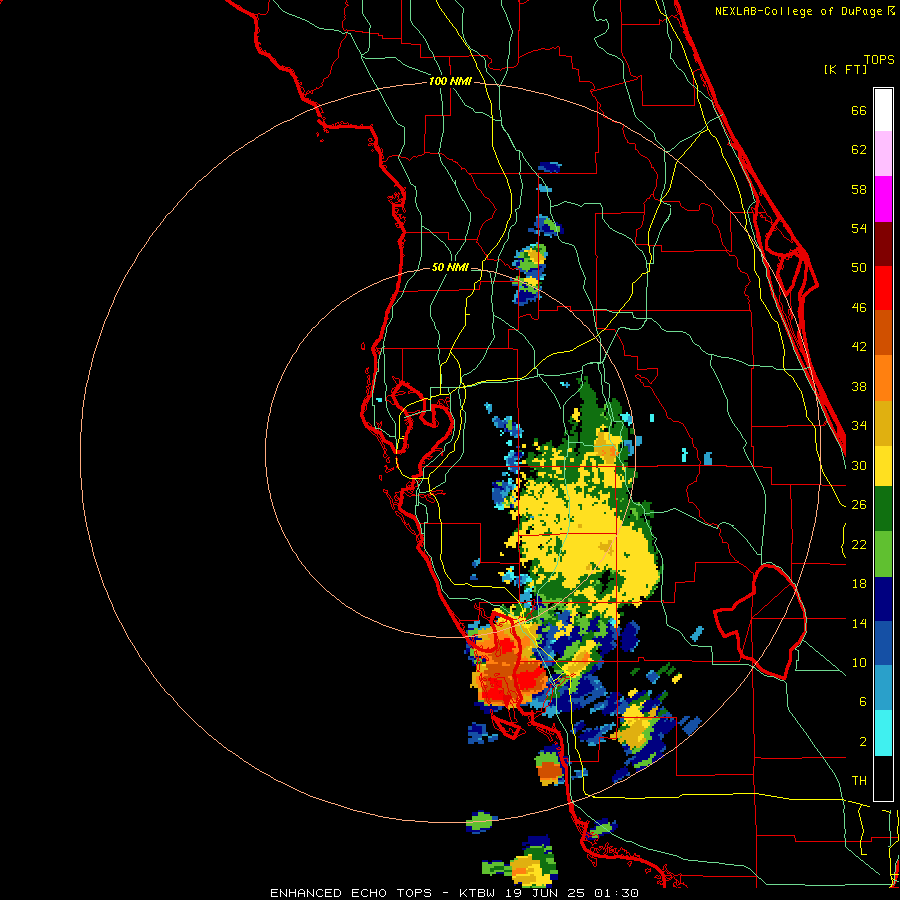Select the magenta legend swatch
The image size is (900, 900).
click(883, 199)
